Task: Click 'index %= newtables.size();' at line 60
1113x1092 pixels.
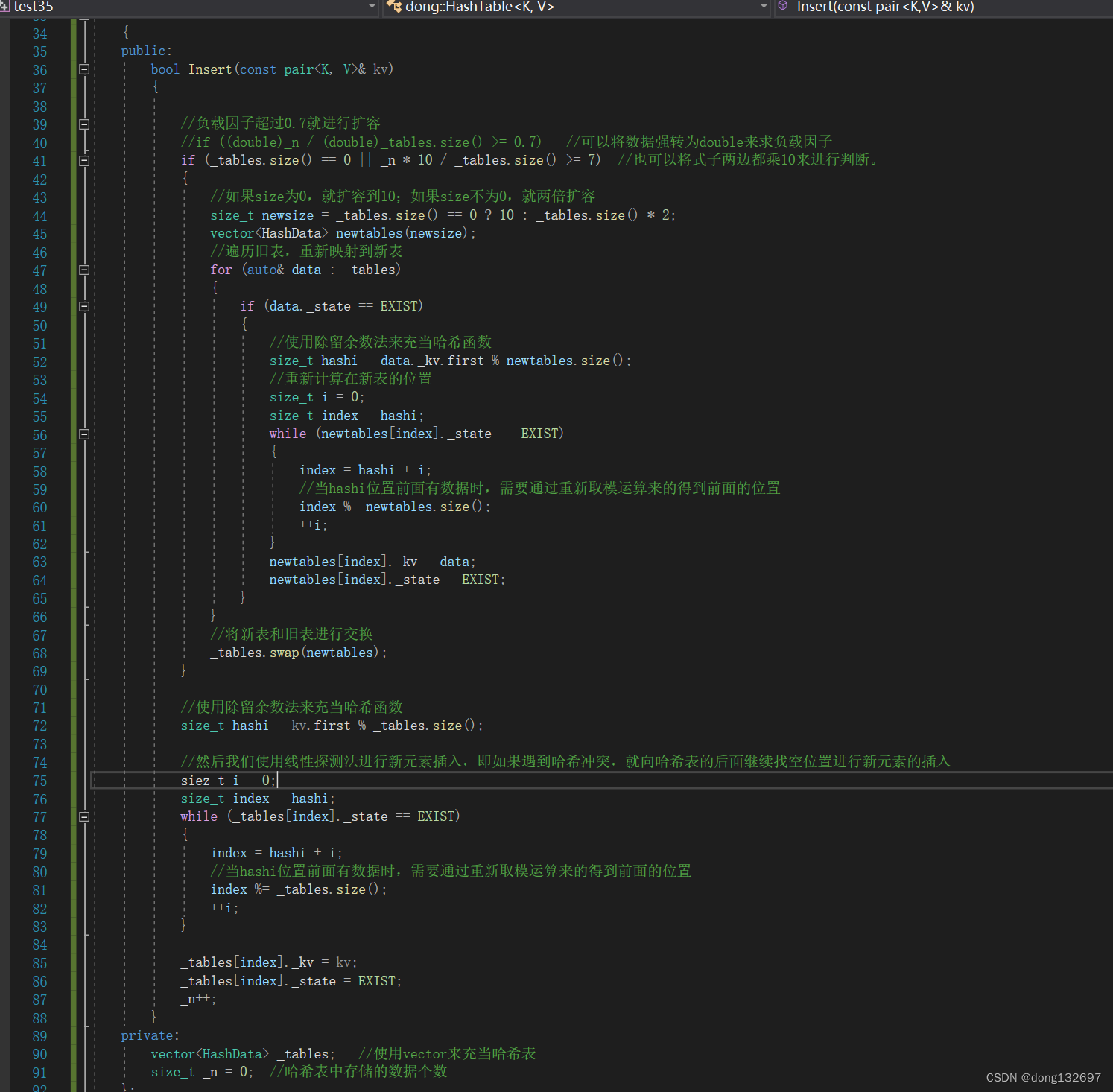Action: (x=395, y=507)
